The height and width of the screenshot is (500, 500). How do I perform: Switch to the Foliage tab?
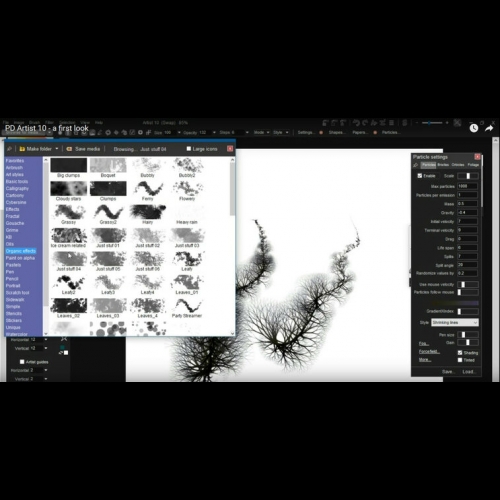click(473, 165)
